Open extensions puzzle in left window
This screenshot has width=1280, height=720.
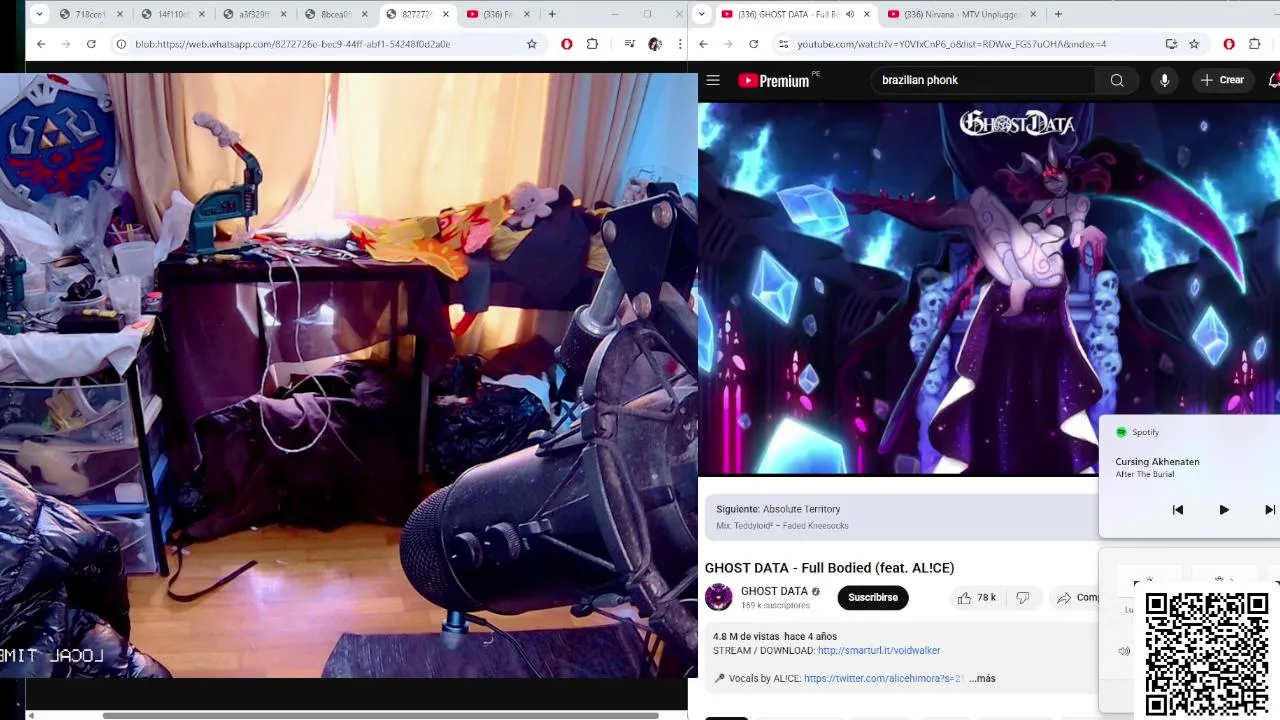(592, 44)
